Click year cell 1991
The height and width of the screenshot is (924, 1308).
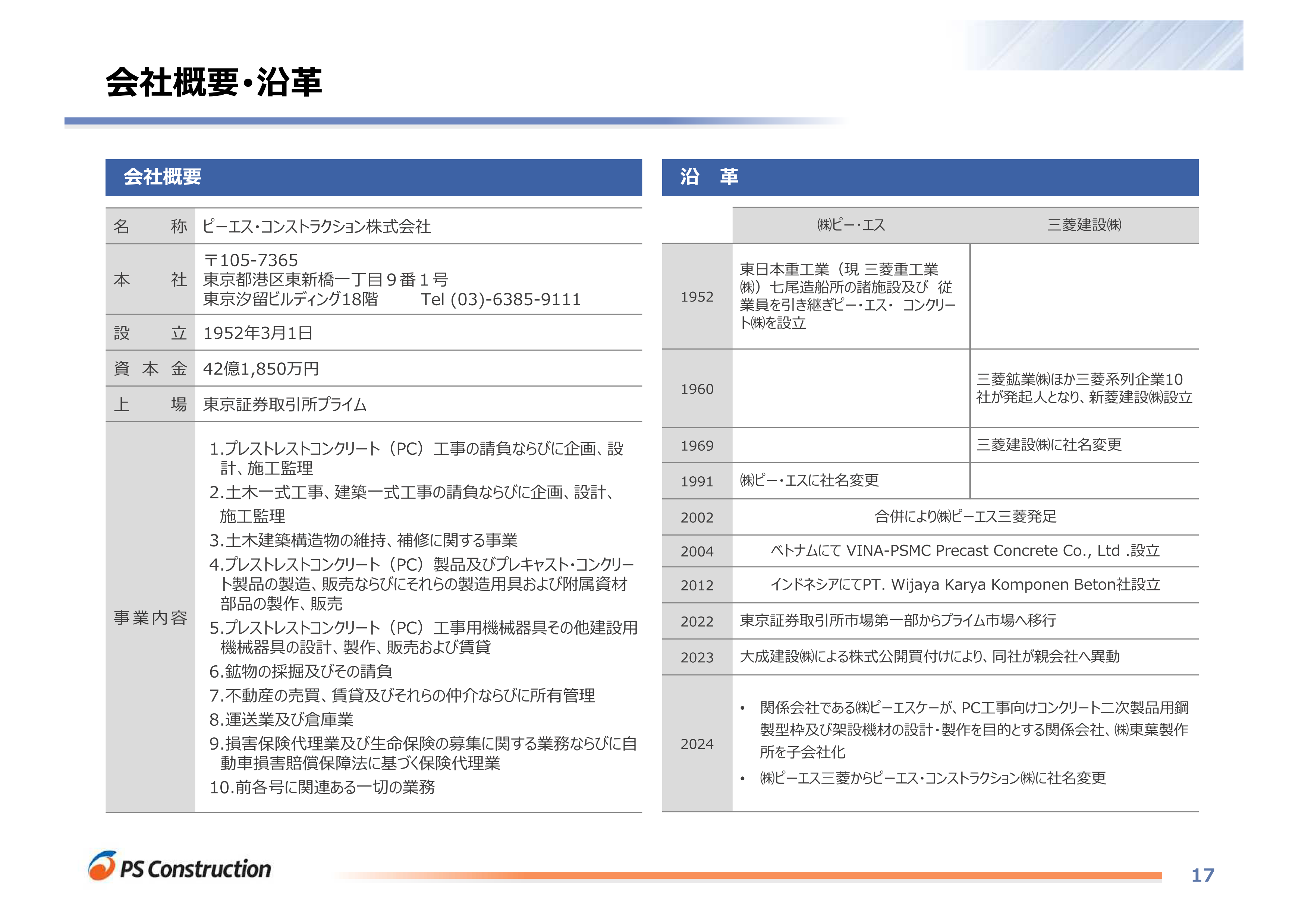pos(697,482)
